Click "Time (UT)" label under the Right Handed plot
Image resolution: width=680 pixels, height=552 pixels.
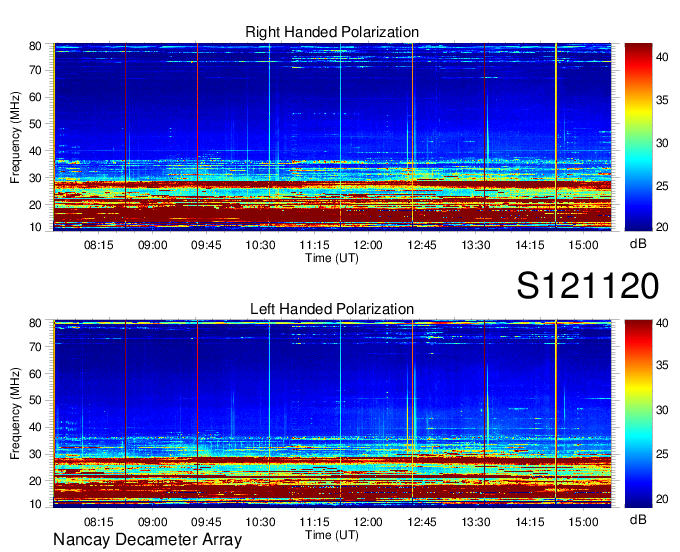coord(332,258)
